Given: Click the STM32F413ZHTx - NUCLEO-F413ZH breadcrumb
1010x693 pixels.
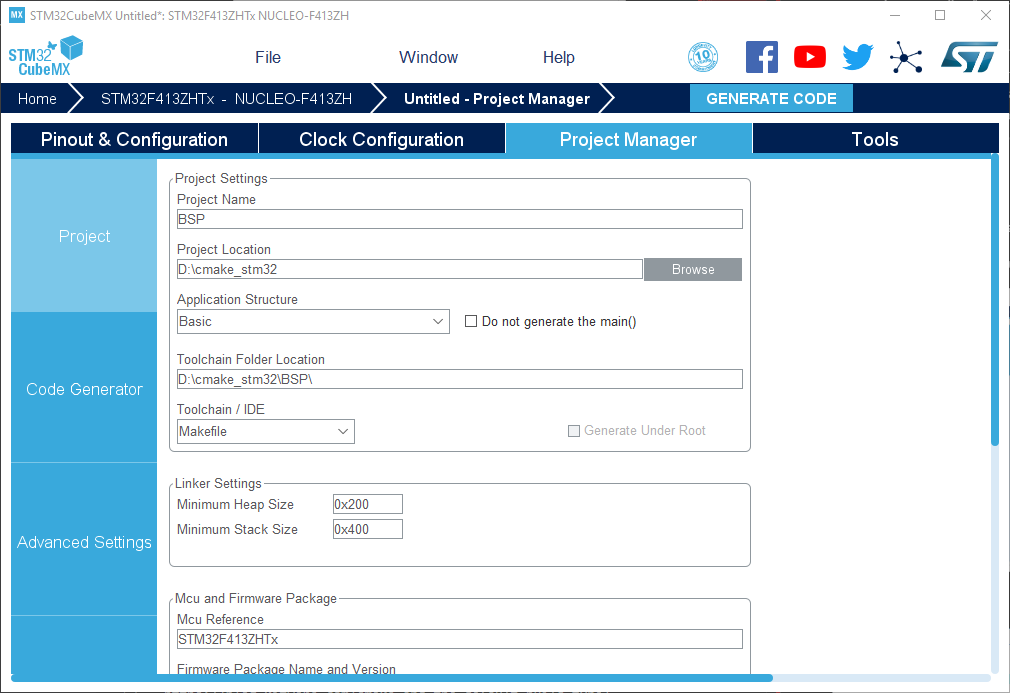Looking at the screenshot, I should (226, 99).
